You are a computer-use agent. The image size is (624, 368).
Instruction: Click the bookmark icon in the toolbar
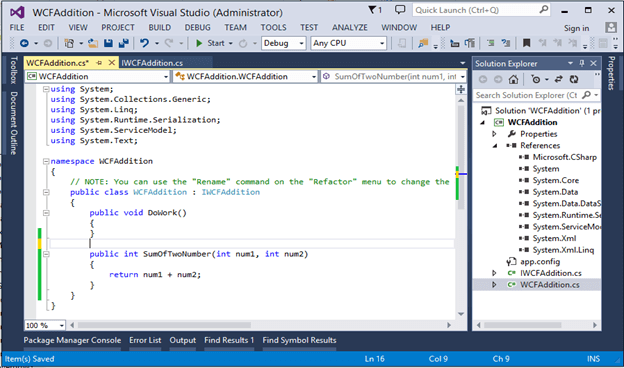(526, 43)
